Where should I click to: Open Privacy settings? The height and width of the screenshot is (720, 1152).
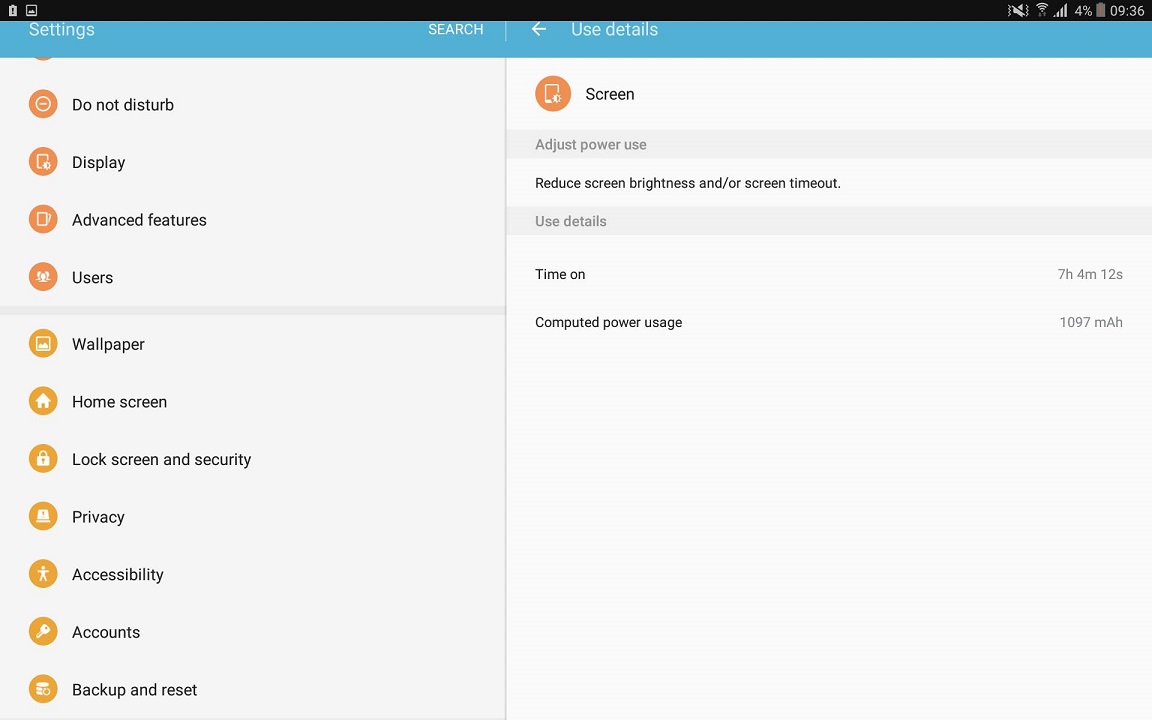[x=253, y=516]
